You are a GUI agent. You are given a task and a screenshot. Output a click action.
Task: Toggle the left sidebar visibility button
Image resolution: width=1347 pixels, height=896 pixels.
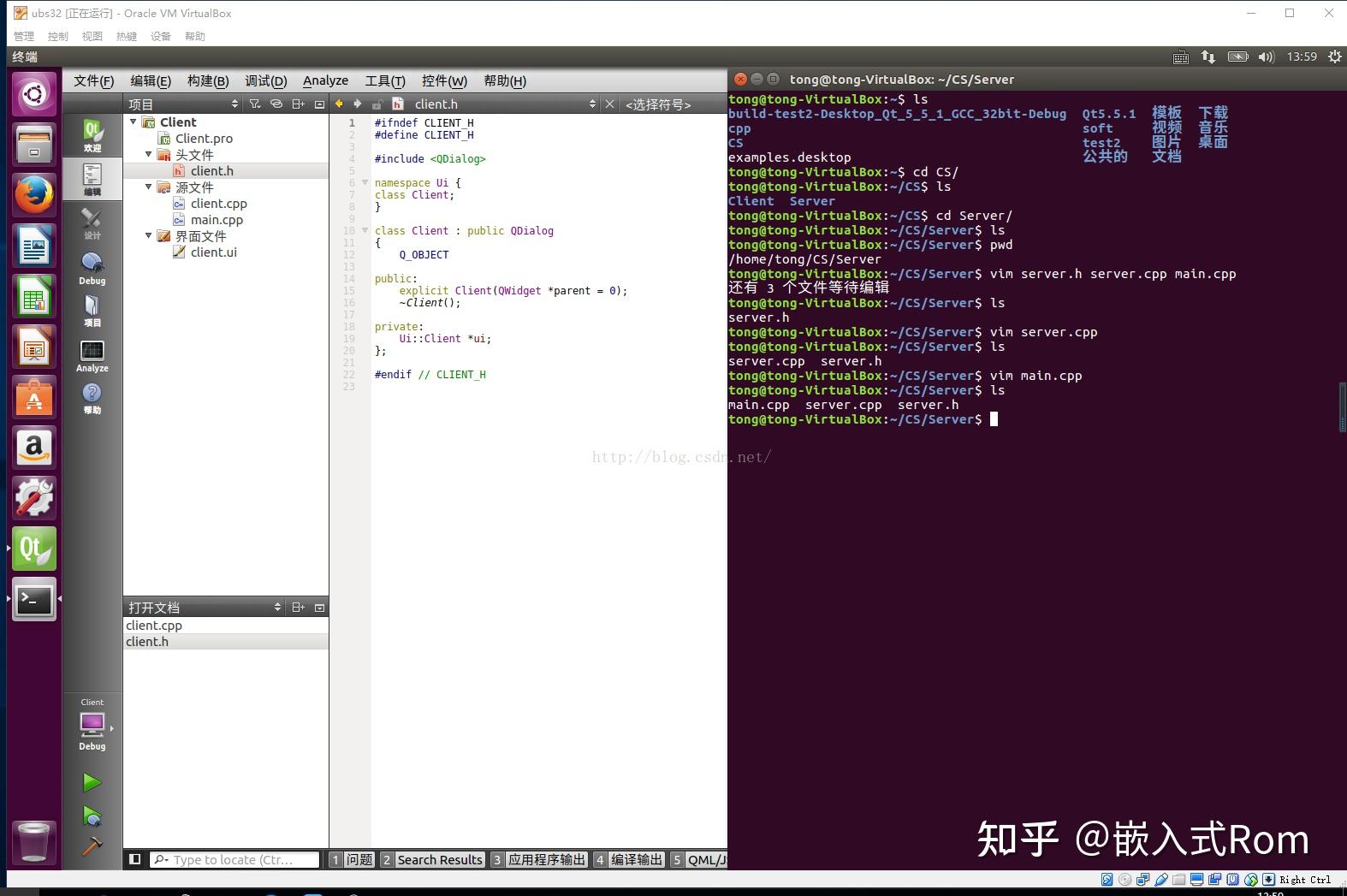[134, 859]
